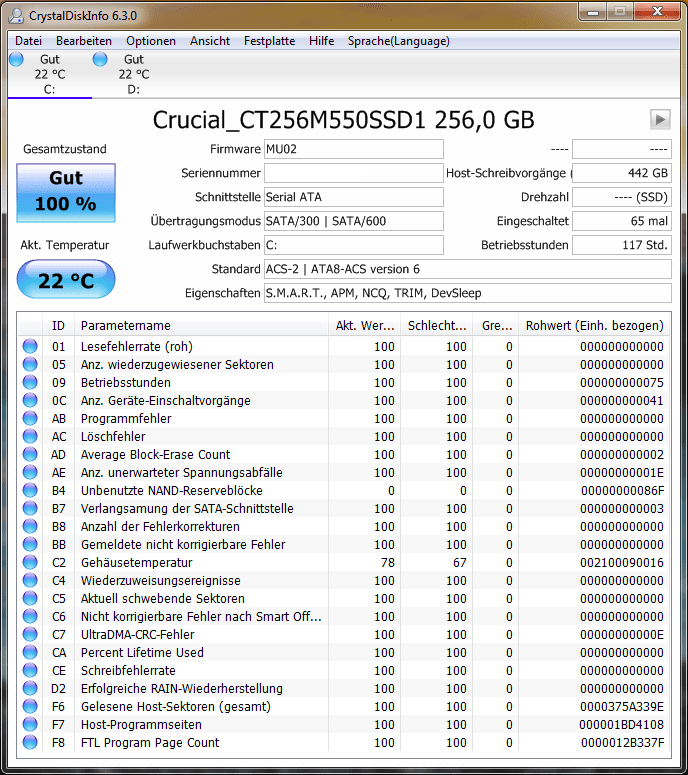Click the Schlecht... column header

pyautogui.click(x=436, y=326)
